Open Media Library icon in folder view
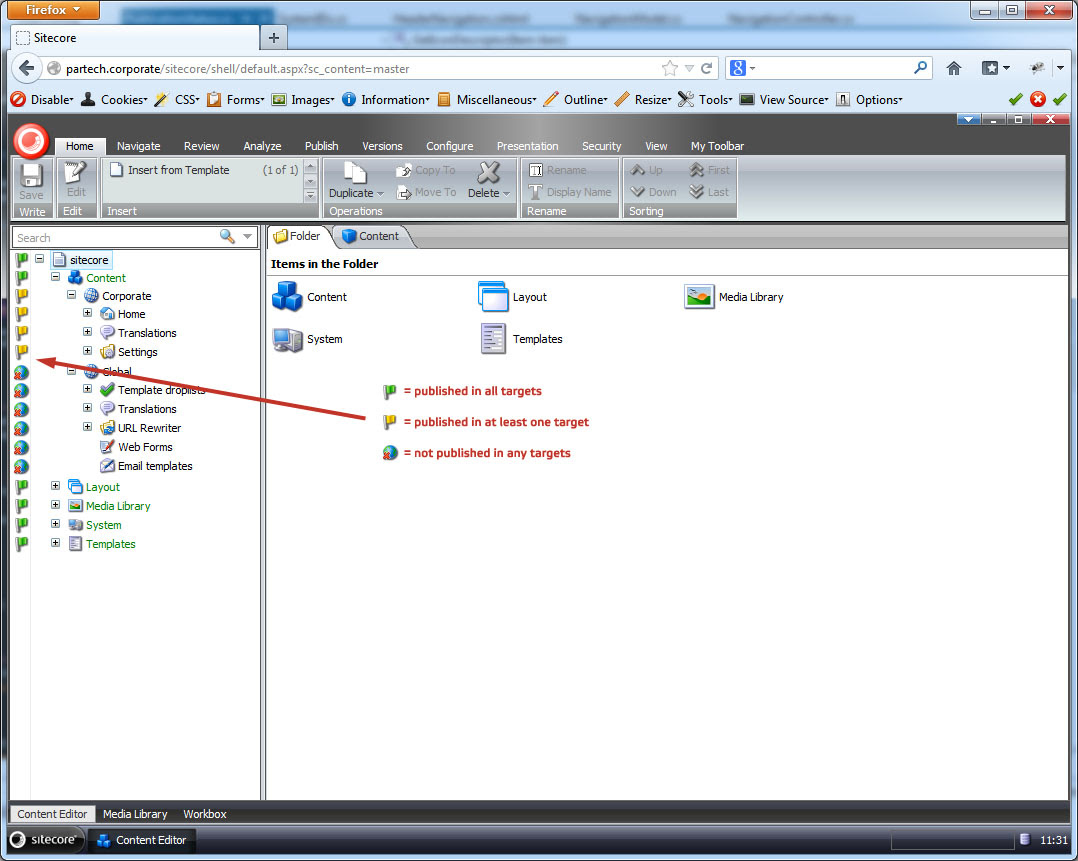Image resolution: width=1078 pixels, height=861 pixels. click(699, 297)
